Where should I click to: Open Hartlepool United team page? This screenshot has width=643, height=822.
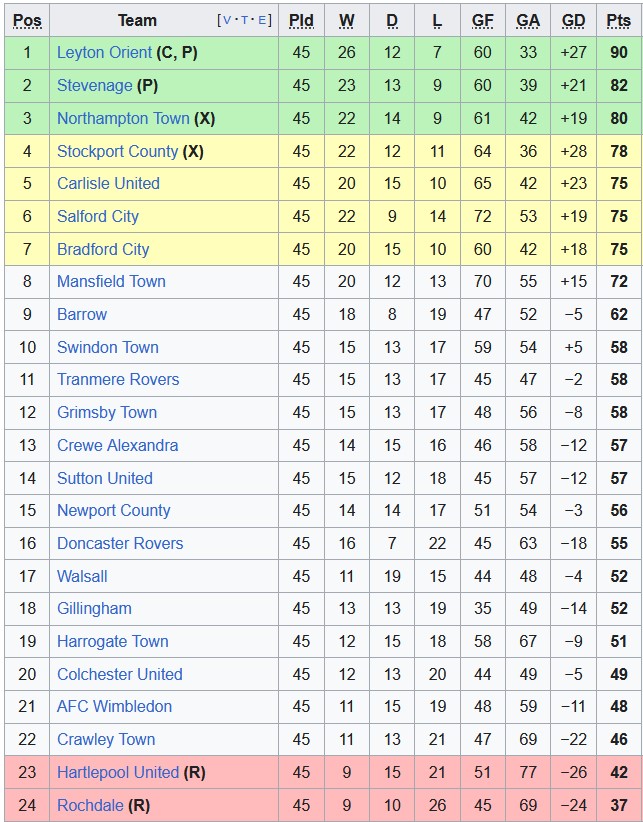point(117,772)
